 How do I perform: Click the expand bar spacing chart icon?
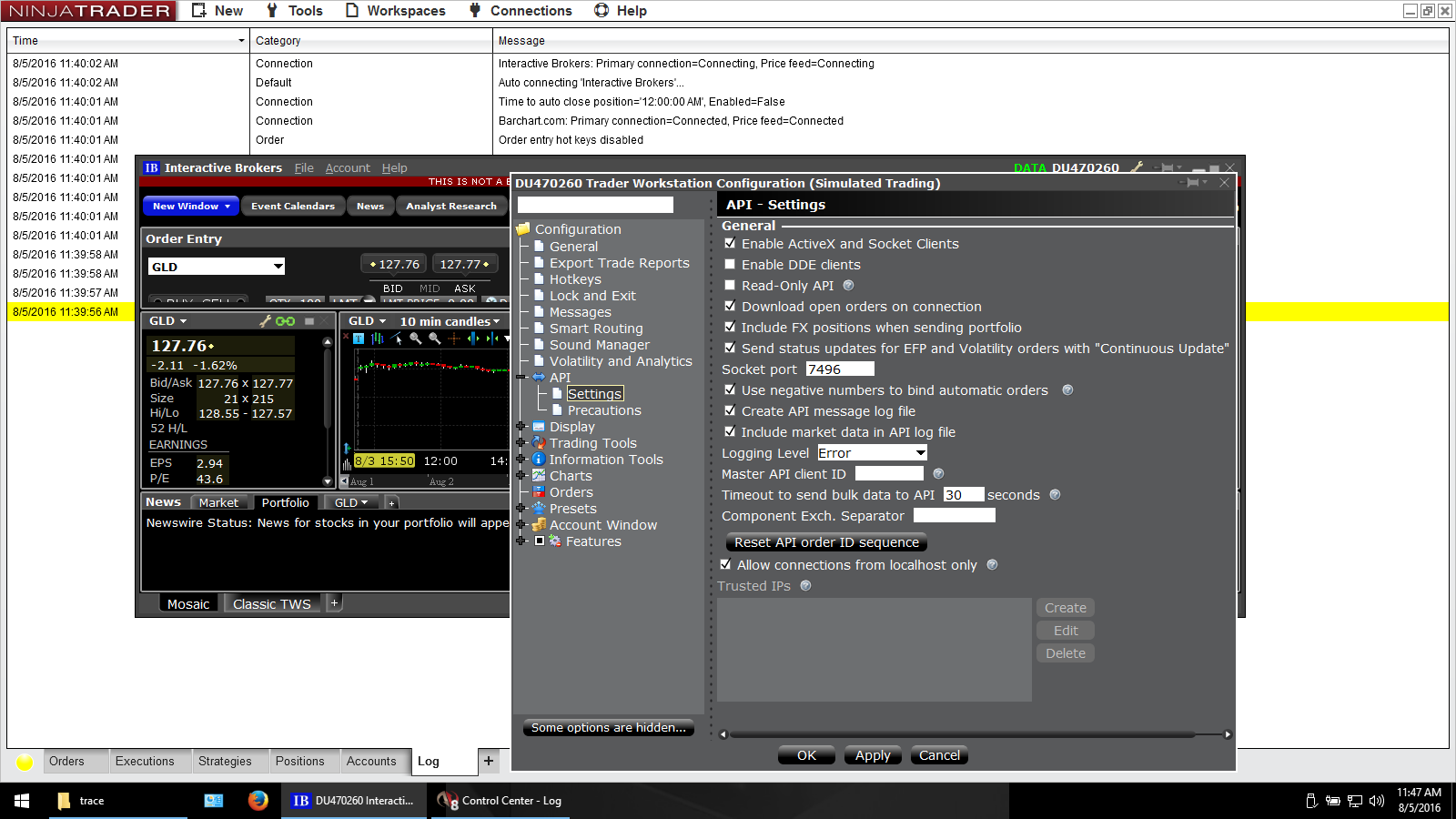[x=473, y=339]
